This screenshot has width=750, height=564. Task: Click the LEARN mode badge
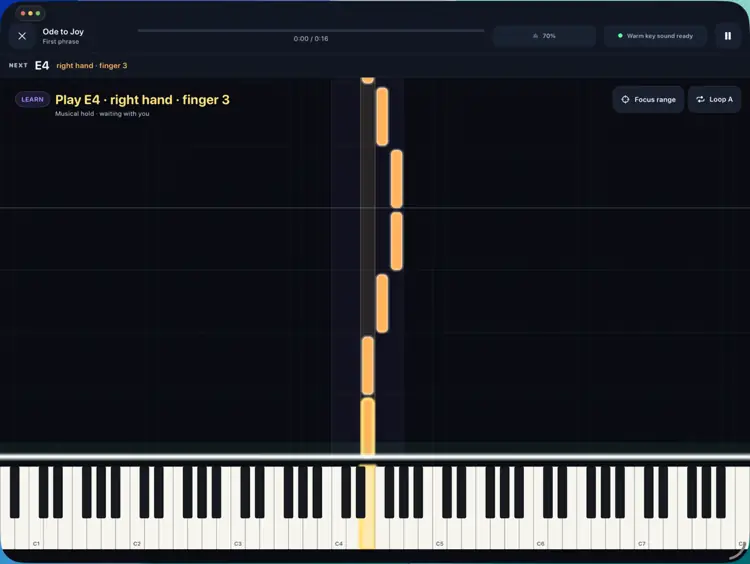(33, 100)
